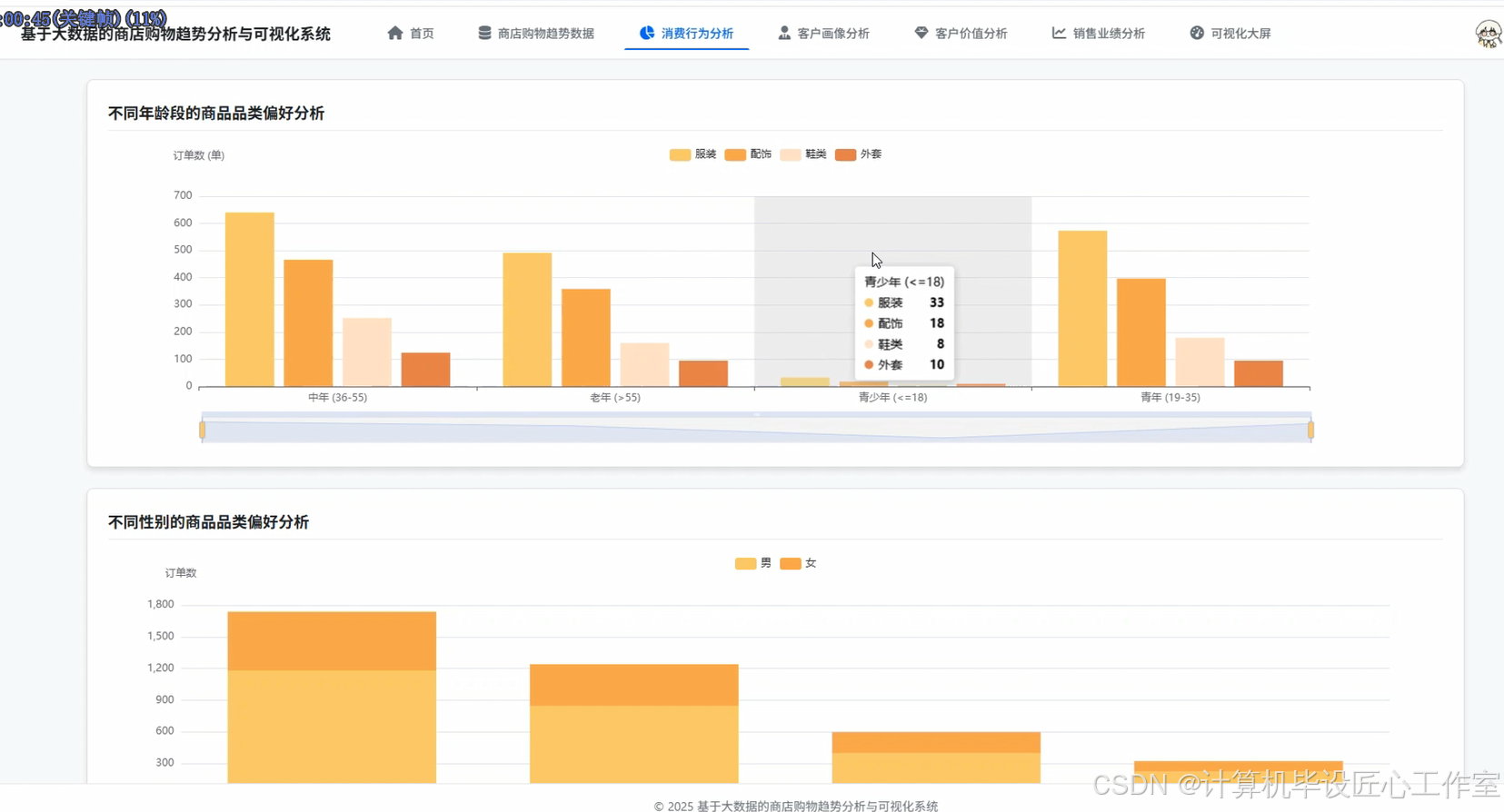Screen dimensions: 1504x812
Task: Click the tooltip row 外套 10
Action: click(x=904, y=365)
